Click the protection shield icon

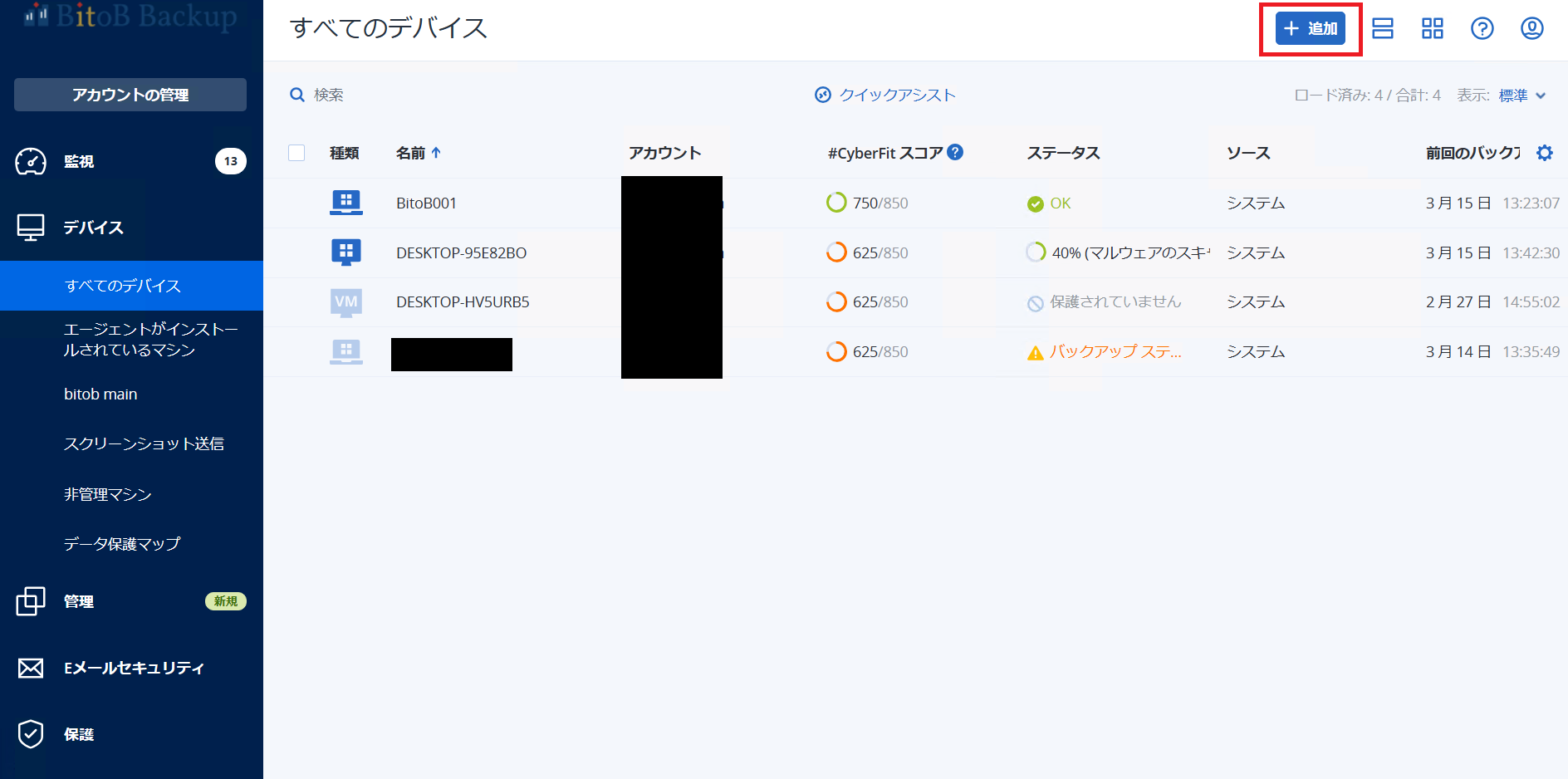31,734
